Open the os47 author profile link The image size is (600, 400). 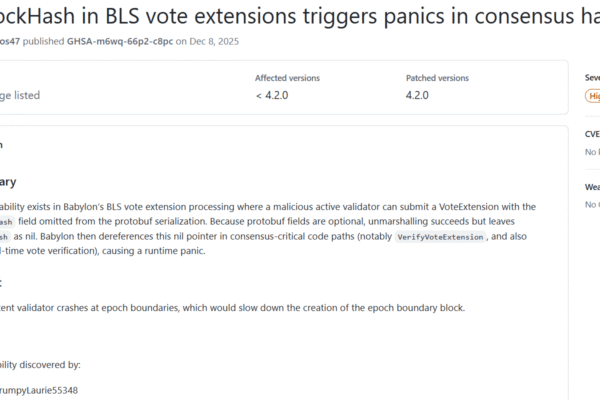[x=10, y=41]
